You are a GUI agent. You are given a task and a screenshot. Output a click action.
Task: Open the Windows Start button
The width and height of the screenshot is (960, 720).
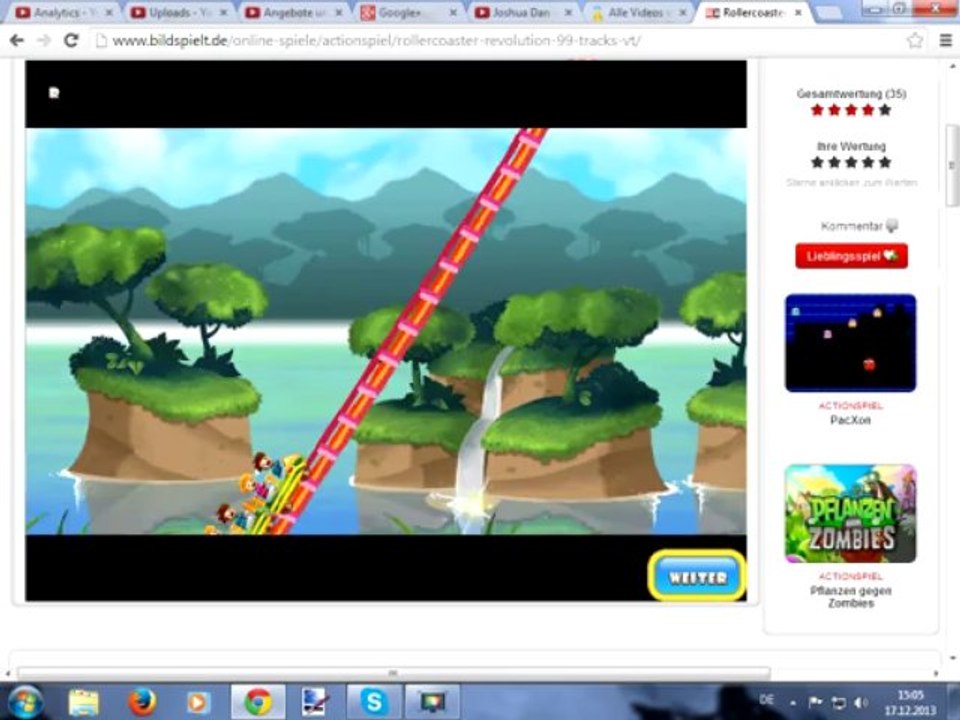[x=24, y=702]
